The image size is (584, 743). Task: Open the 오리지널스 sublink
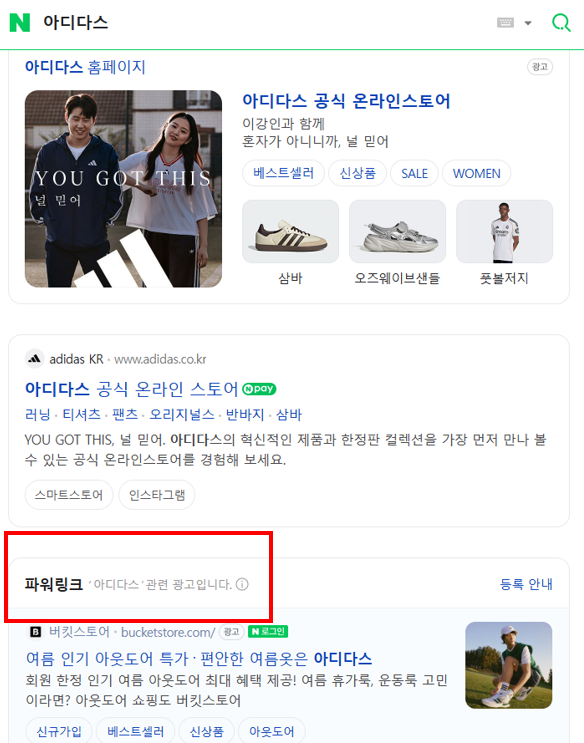pyautogui.click(x=182, y=415)
